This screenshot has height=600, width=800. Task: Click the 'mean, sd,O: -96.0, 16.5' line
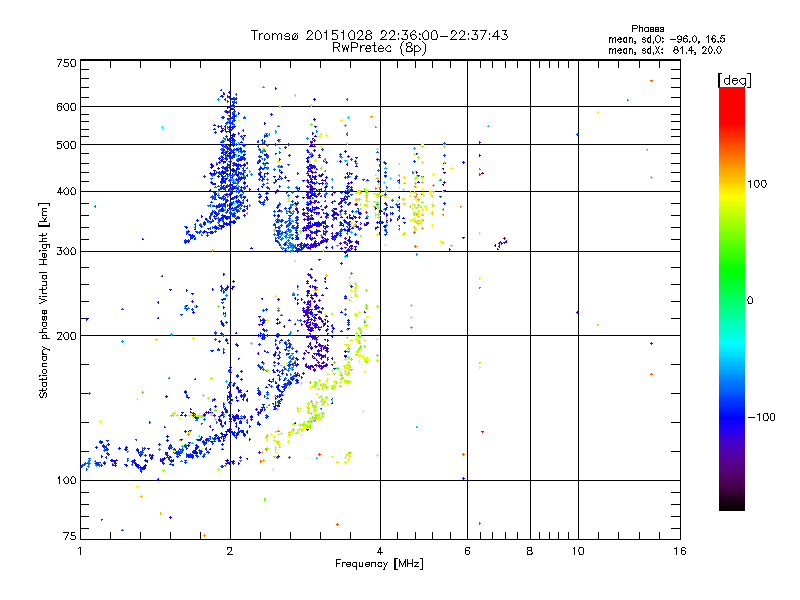(x=666, y=39)
